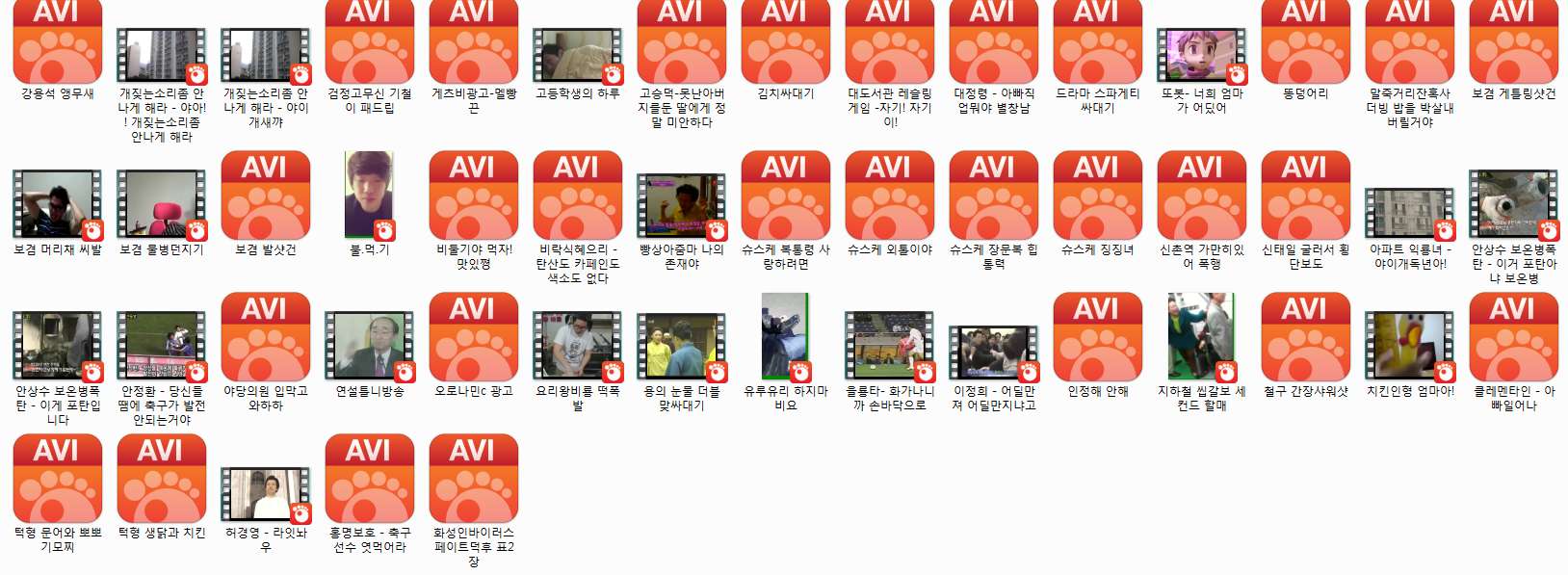Image resolution: width=1568 pixels, height=575 pixels.
Task: Select the '인정해 안해' AVI file icon
Action: tap(1097, 337)
